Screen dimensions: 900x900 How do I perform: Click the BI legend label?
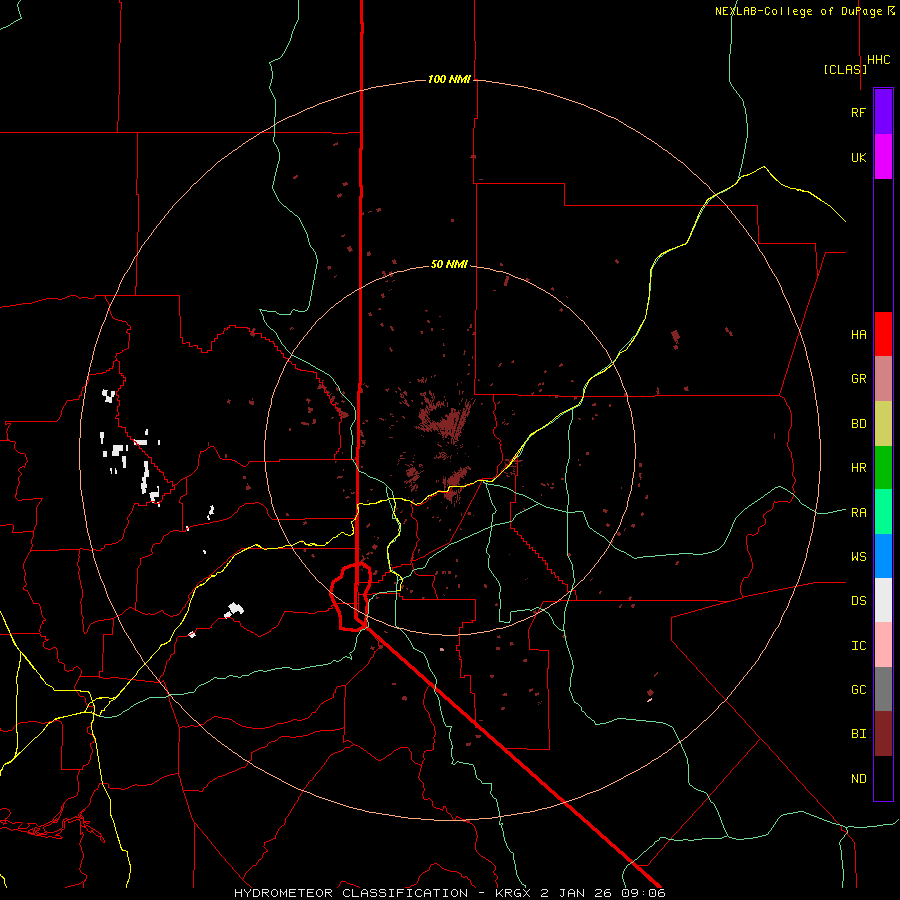point(859,734)
